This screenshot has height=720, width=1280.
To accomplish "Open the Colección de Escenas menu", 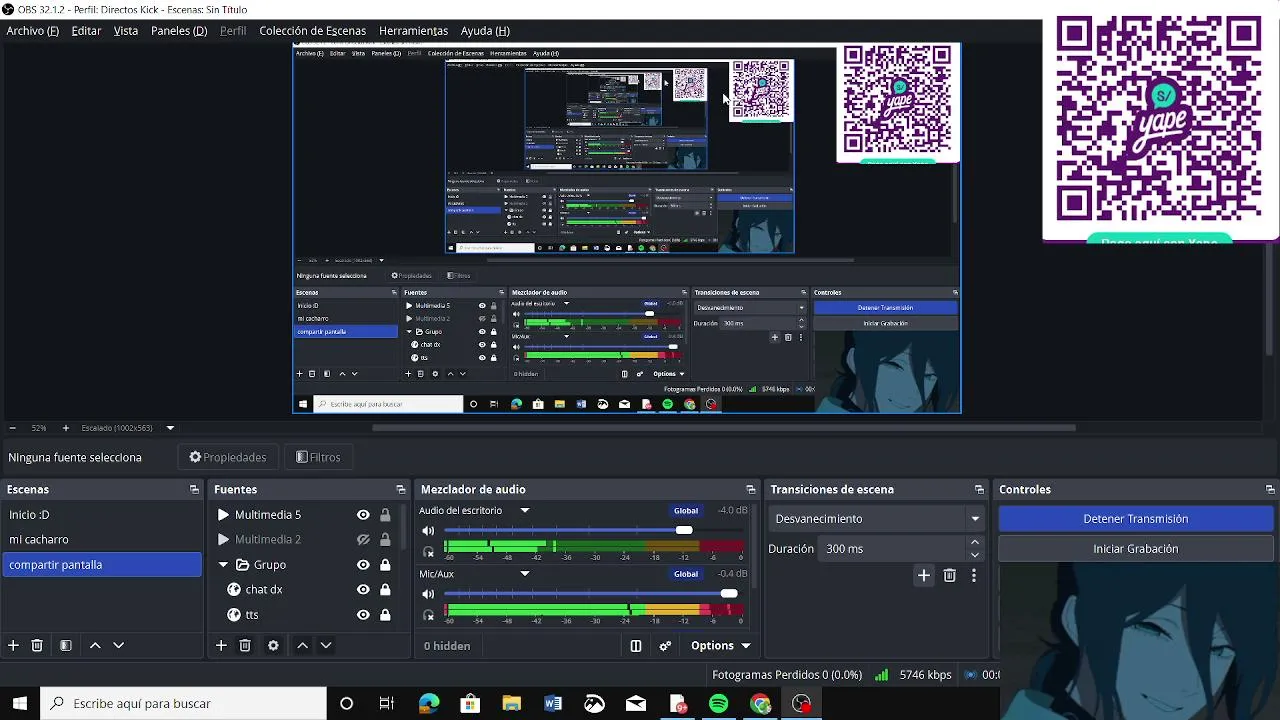I will (x=313, y=31).
